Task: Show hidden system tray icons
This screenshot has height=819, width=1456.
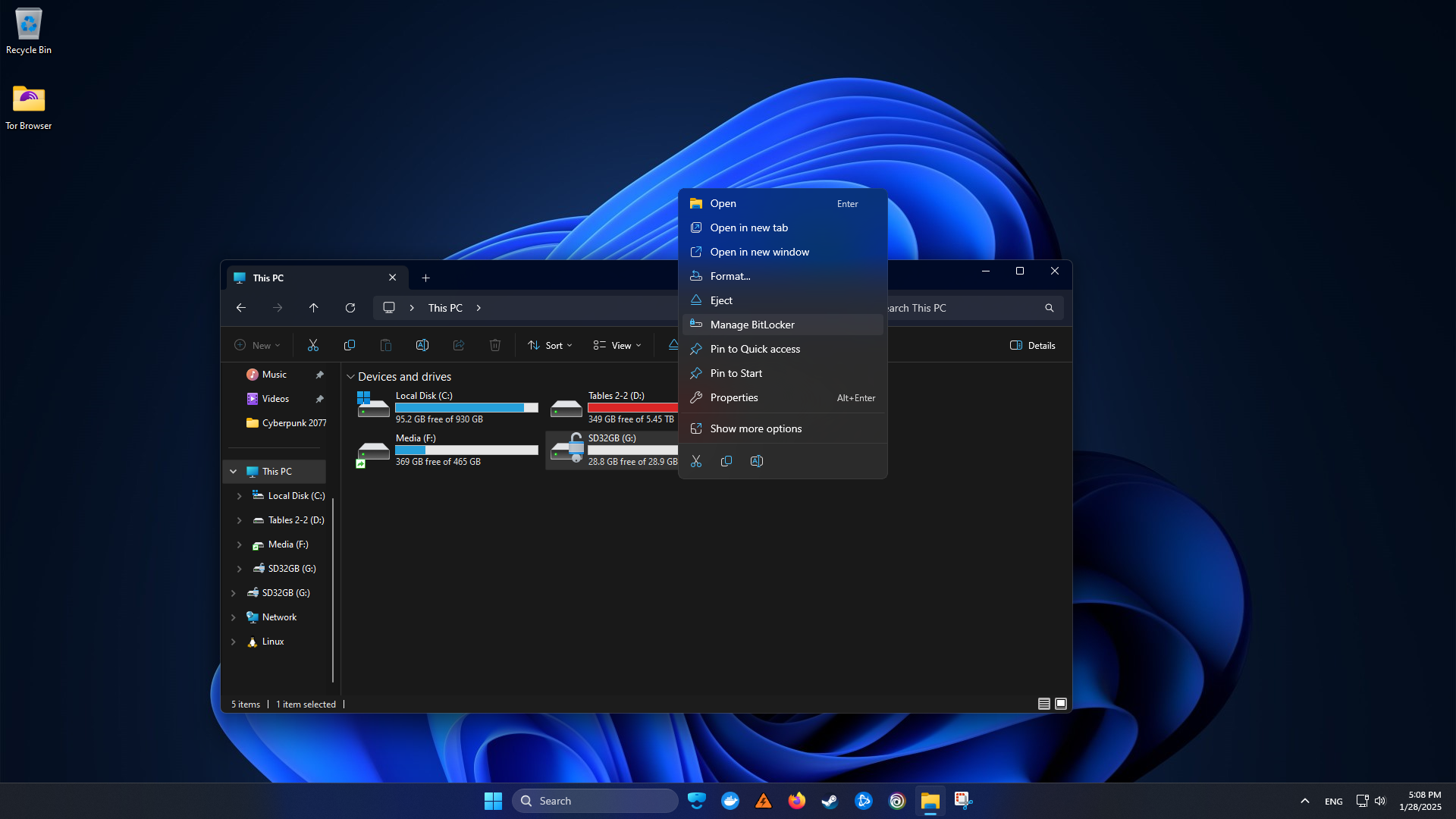Action: tap(1305, 801)
